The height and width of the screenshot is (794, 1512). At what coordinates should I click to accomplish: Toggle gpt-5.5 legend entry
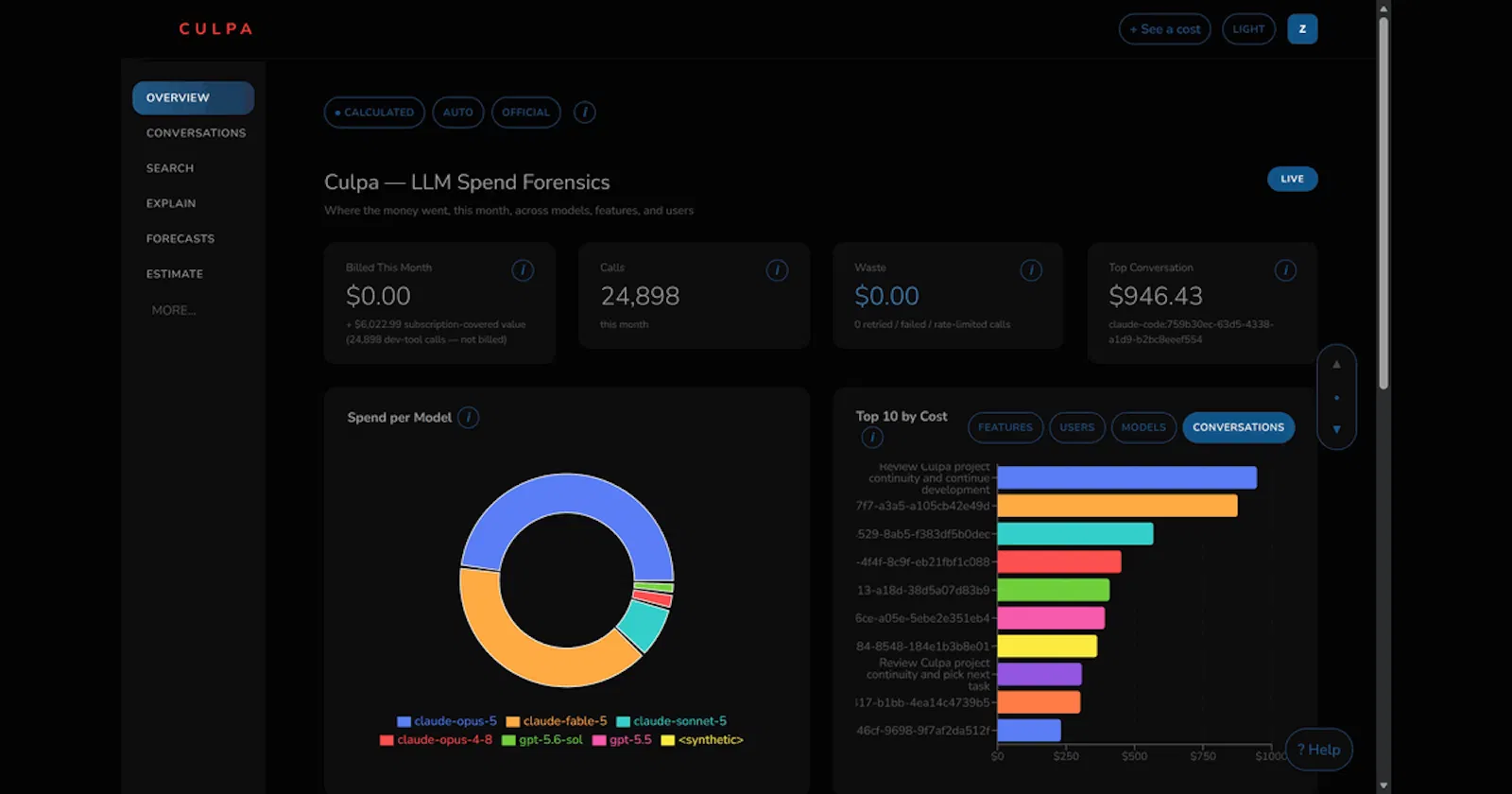point(622,740)
